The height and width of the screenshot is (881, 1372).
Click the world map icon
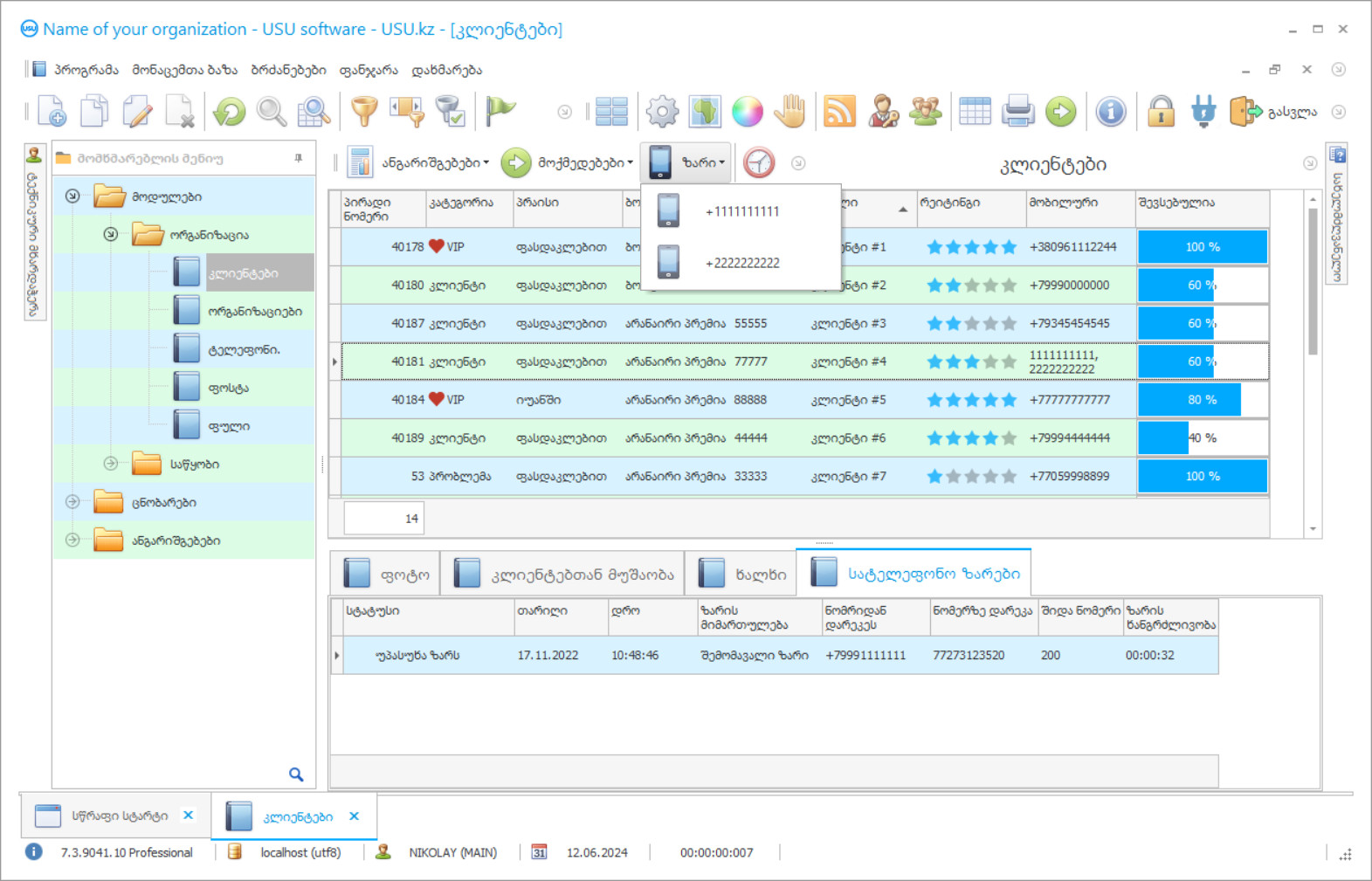coord(705,112)
